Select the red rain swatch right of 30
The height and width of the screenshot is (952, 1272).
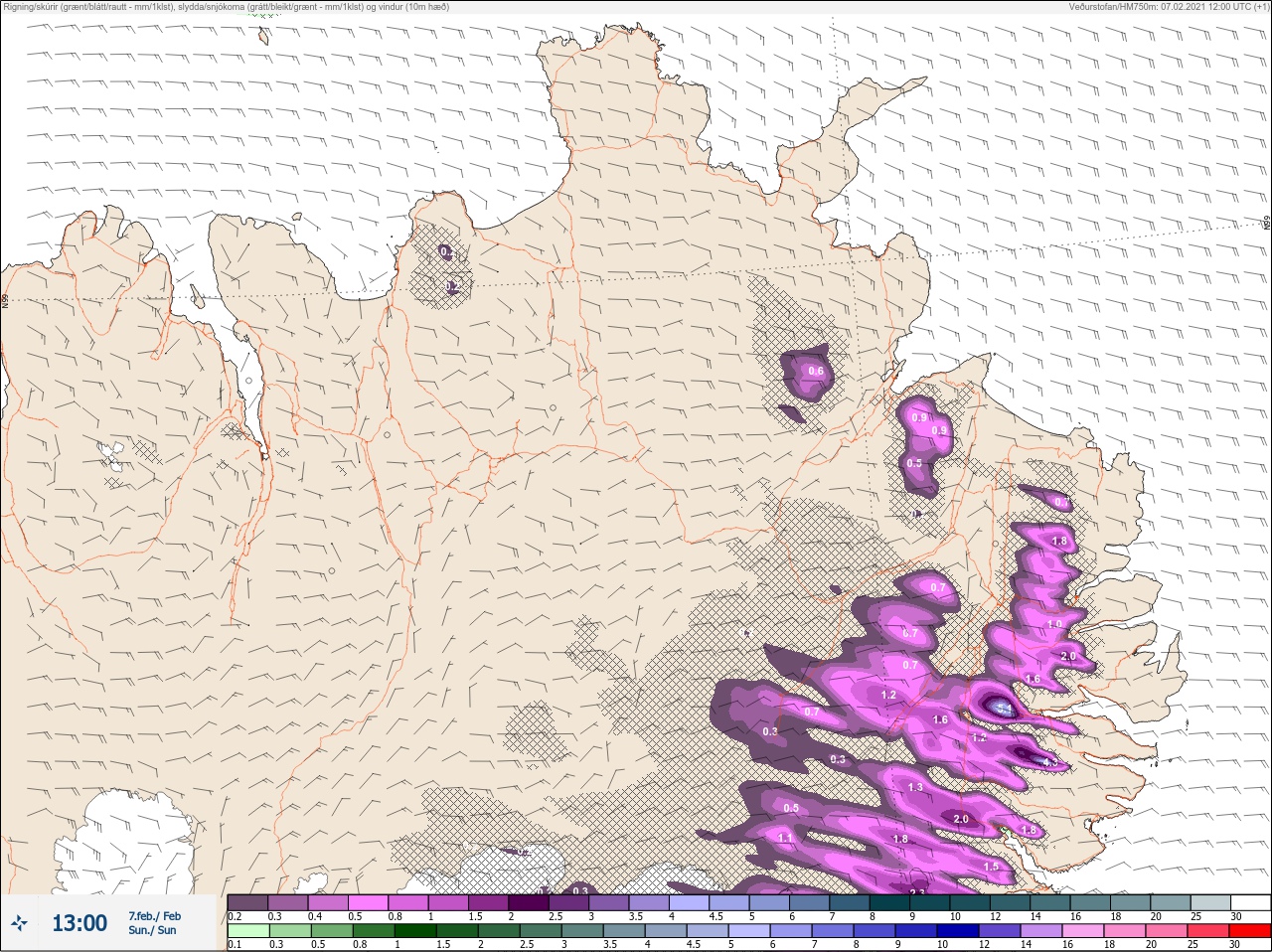coord(1250,931)
